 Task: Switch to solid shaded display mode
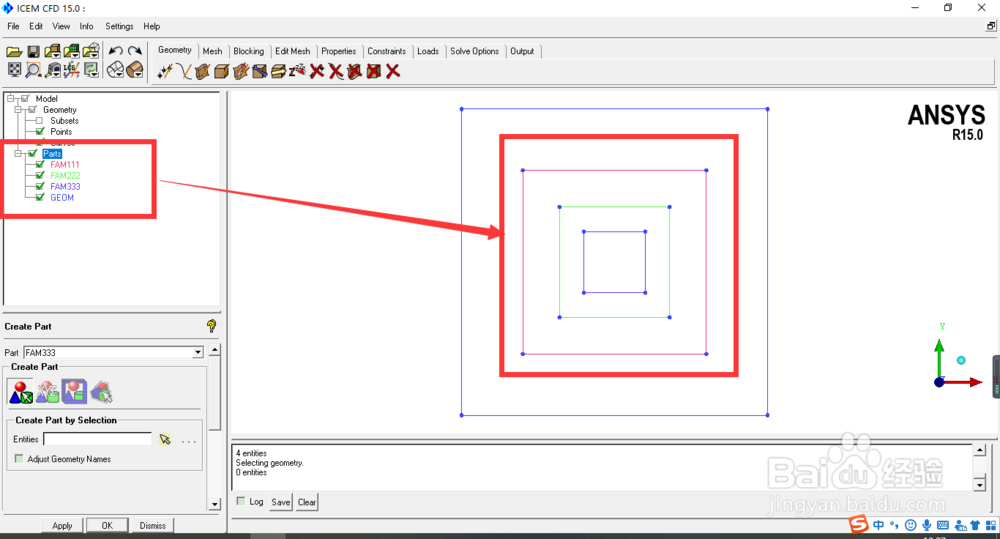pos(135,70)
